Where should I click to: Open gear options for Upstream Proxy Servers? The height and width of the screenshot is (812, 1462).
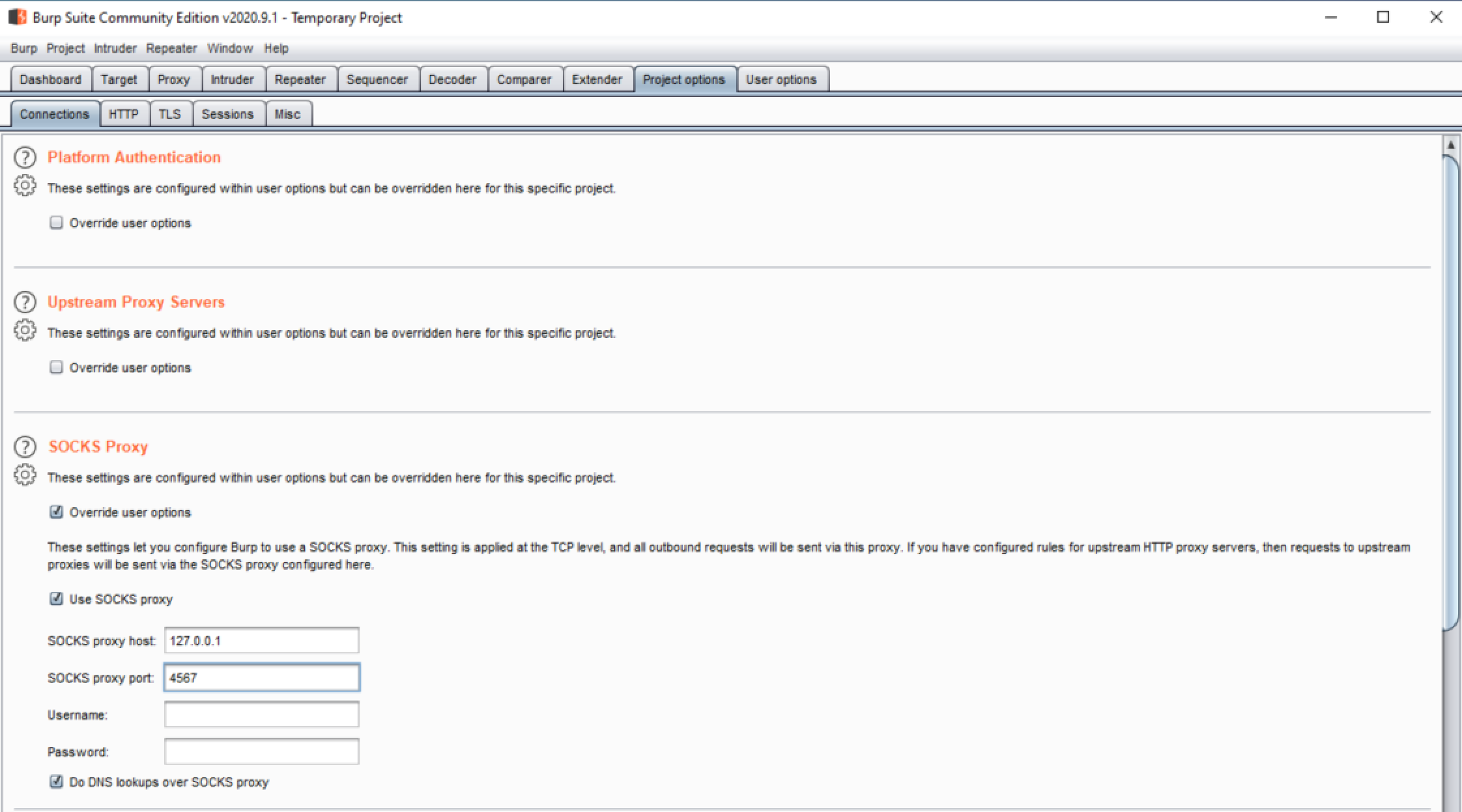click(x=25, y=330)
